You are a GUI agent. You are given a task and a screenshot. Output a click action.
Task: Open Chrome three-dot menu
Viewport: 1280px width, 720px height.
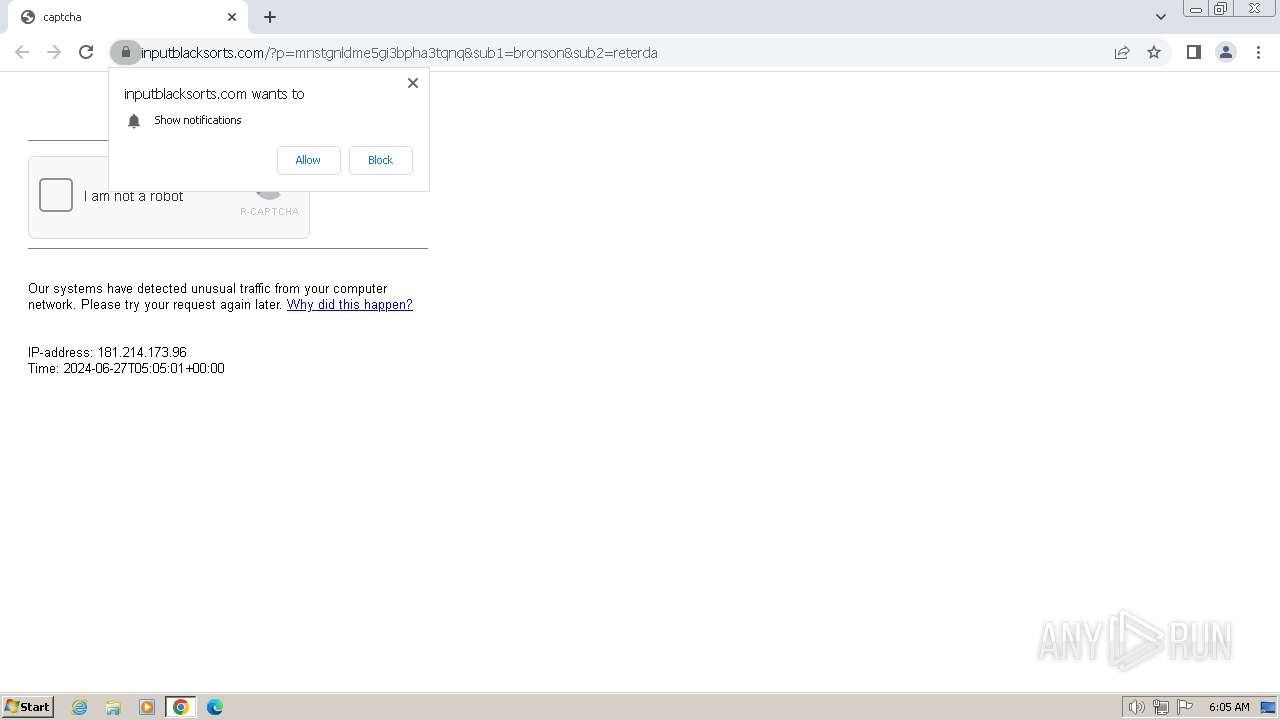[1258, 52]
